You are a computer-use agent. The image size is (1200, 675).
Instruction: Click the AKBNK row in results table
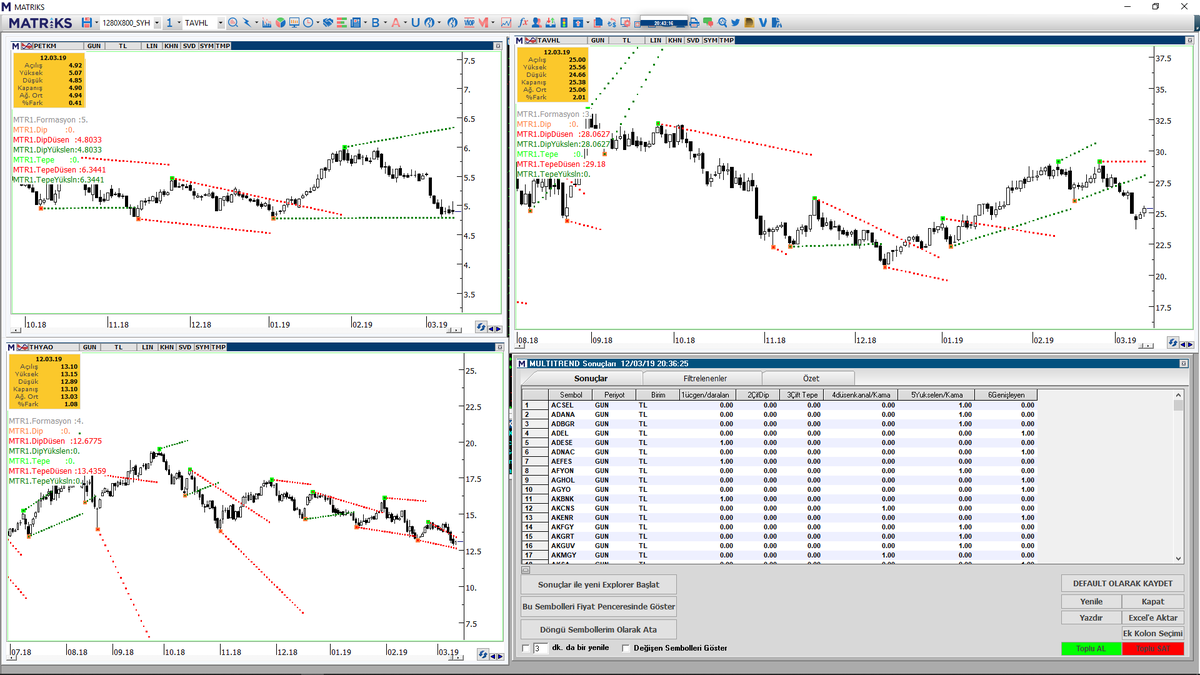pyautogui.click(x=780, y=498)
